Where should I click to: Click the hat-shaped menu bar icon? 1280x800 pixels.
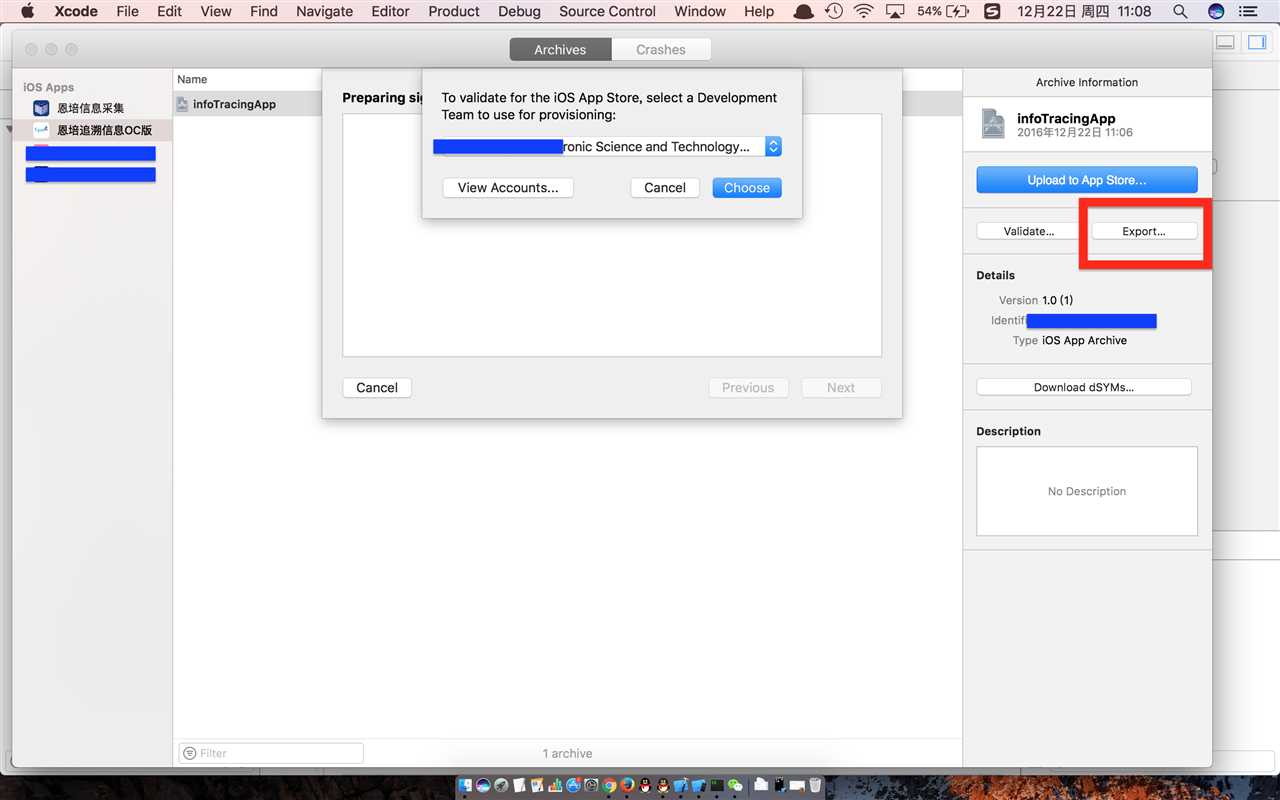(x=803, y=11)
